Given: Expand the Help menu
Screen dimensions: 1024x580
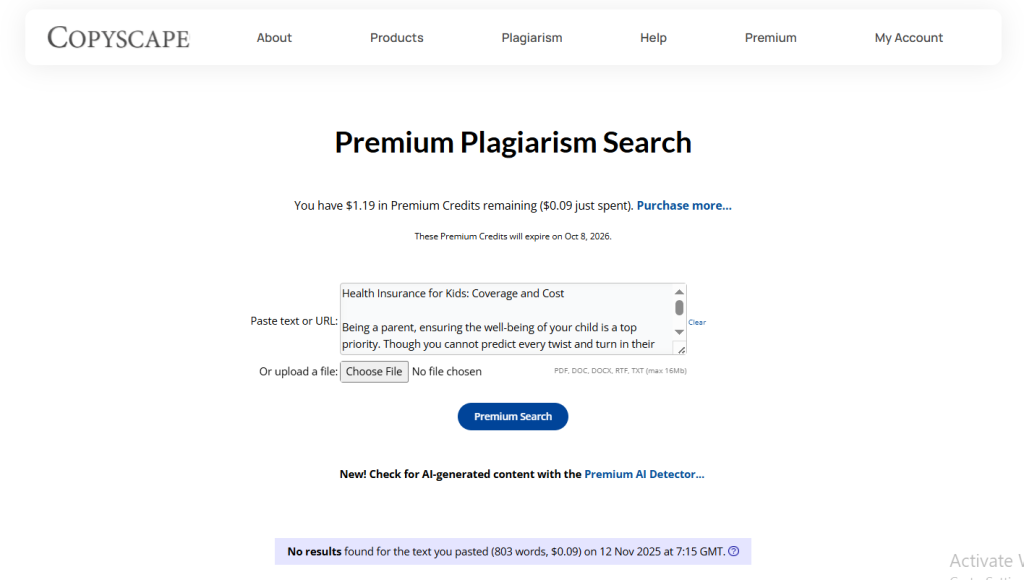Looking at the screenshot, I should pyautogui.click(x=653, y=38).
